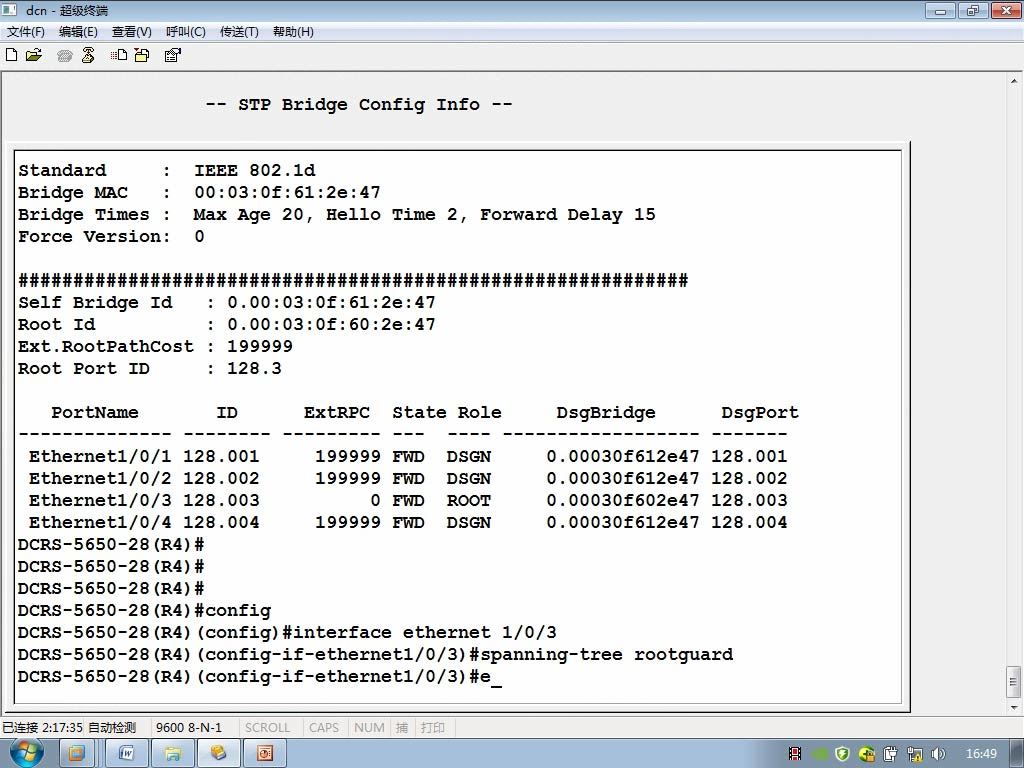Click the 'STP Bridge Config Info' heading
The width and height of the screenshot is (1024, 768).
pyautogui.click(x=359, y=104)
